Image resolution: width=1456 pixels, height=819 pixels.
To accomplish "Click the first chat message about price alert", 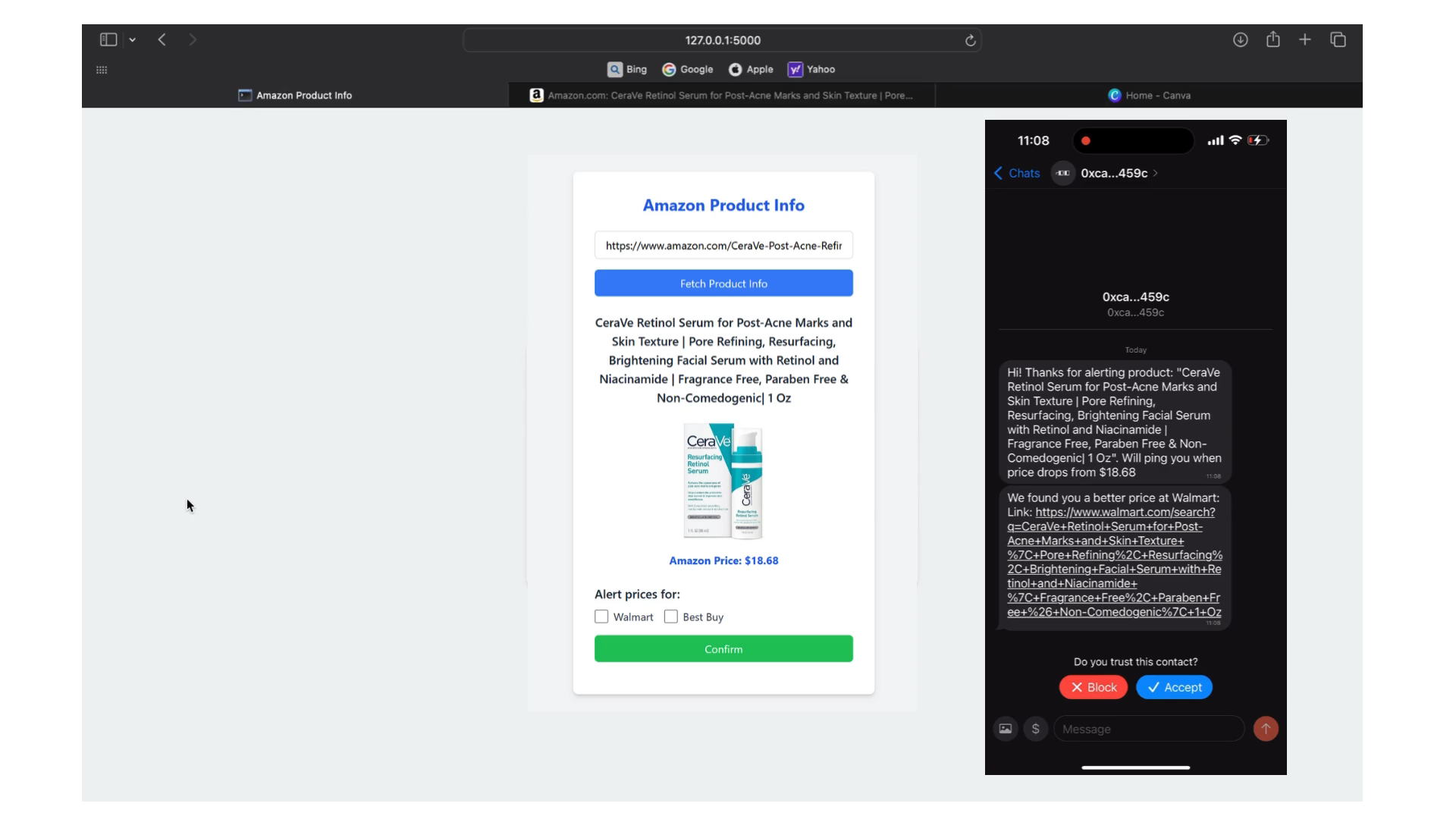I will (1114, 422).
